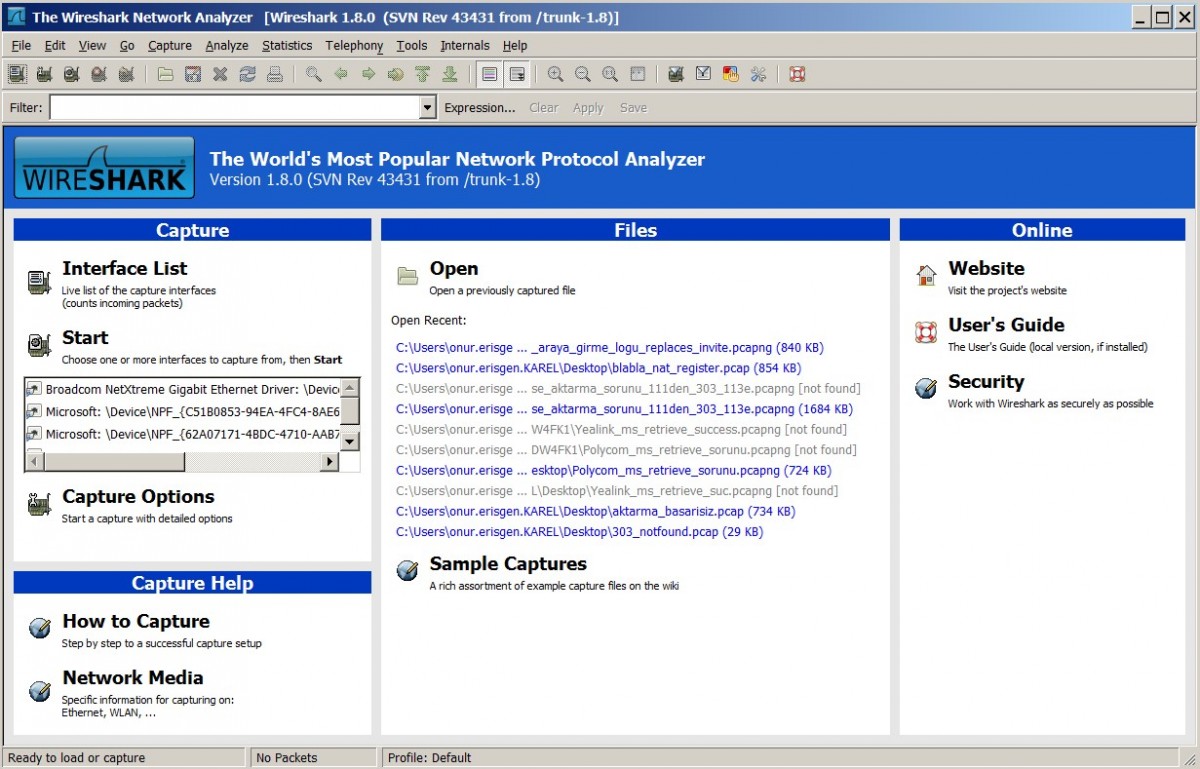Click the interface list scroll down arrow
1200x769 pixels.
coord(350,441)
